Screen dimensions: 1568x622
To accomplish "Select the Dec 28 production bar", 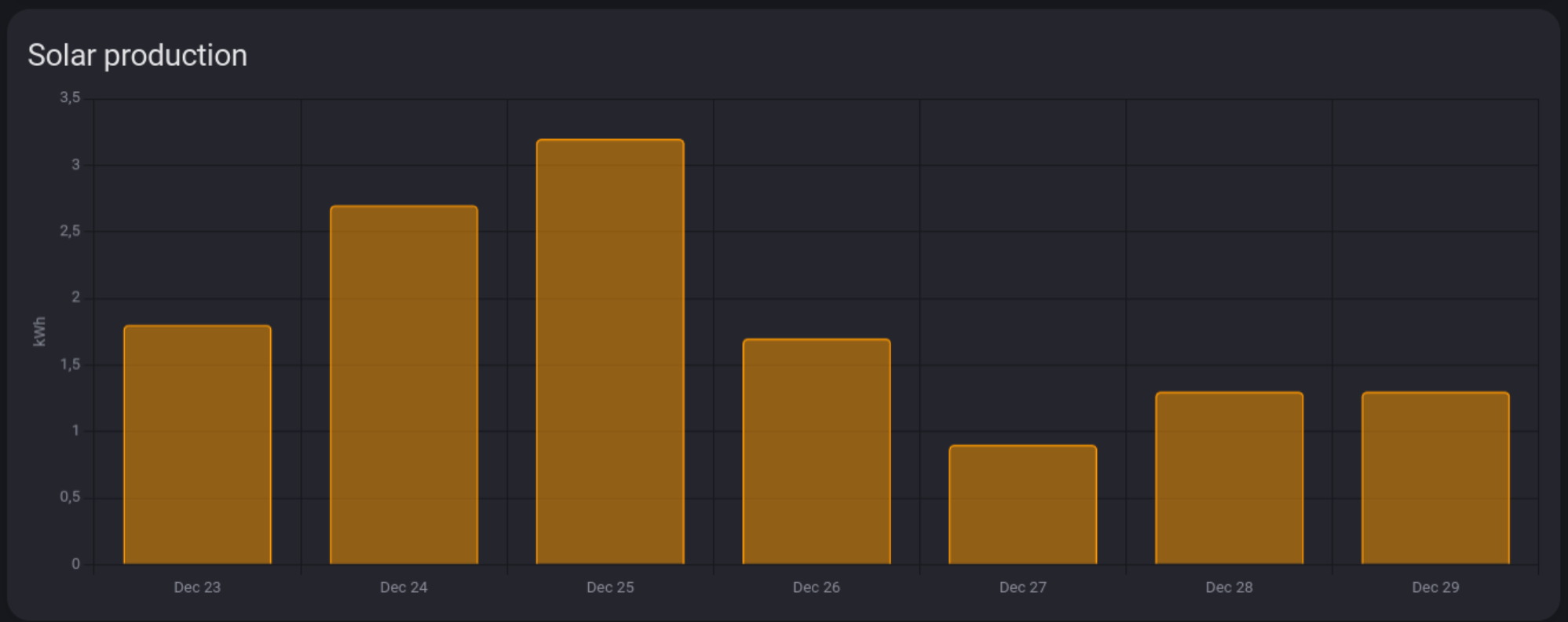I will [x=1229, y=477].
